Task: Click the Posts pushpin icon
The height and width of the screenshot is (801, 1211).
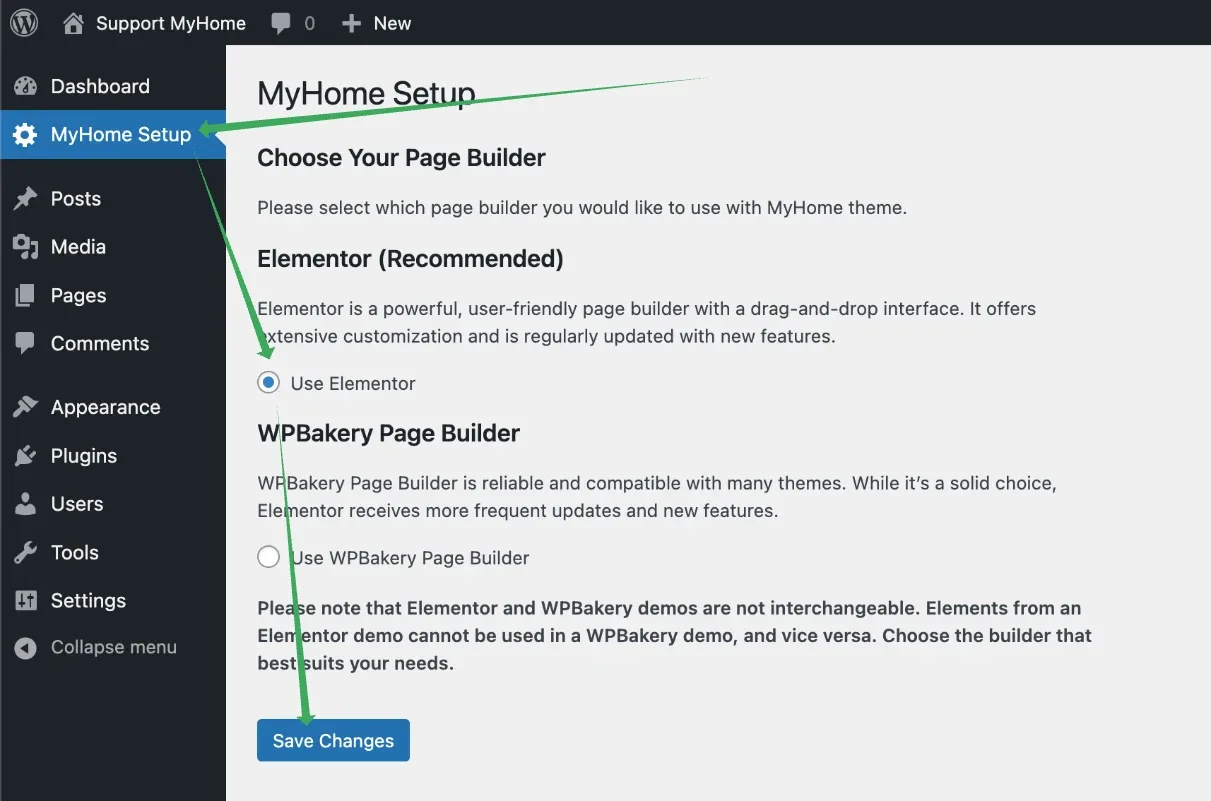Action: pos(25,199)
